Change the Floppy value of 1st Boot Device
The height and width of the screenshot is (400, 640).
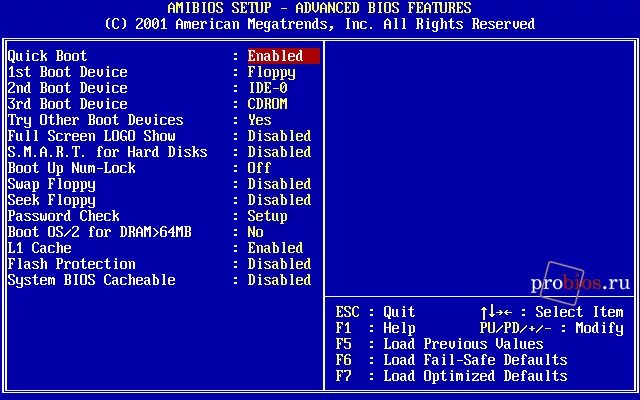(x=271, y=73)
